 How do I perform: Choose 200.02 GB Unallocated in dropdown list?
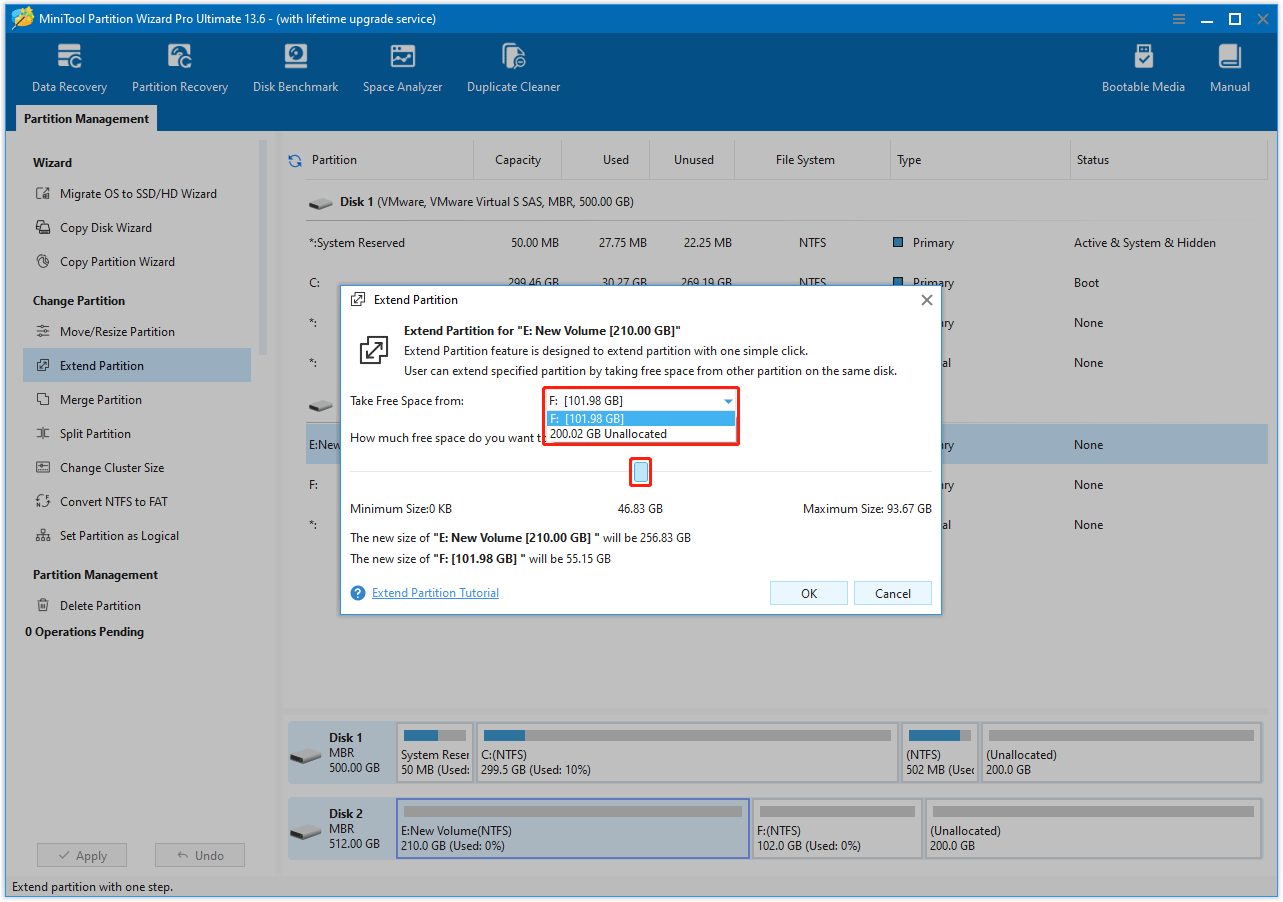tap(640, 434)
